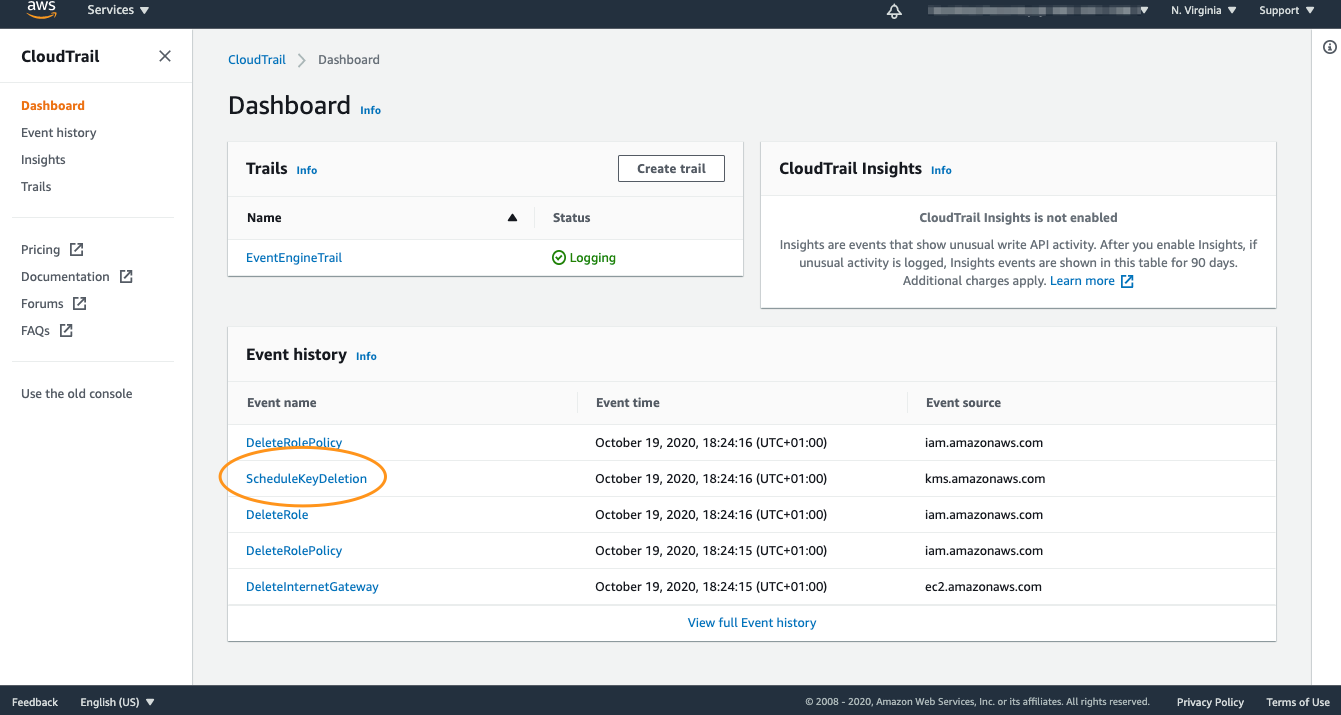
Task: Open the FAQs link in the sidebar
Action: tap(35, 330)
